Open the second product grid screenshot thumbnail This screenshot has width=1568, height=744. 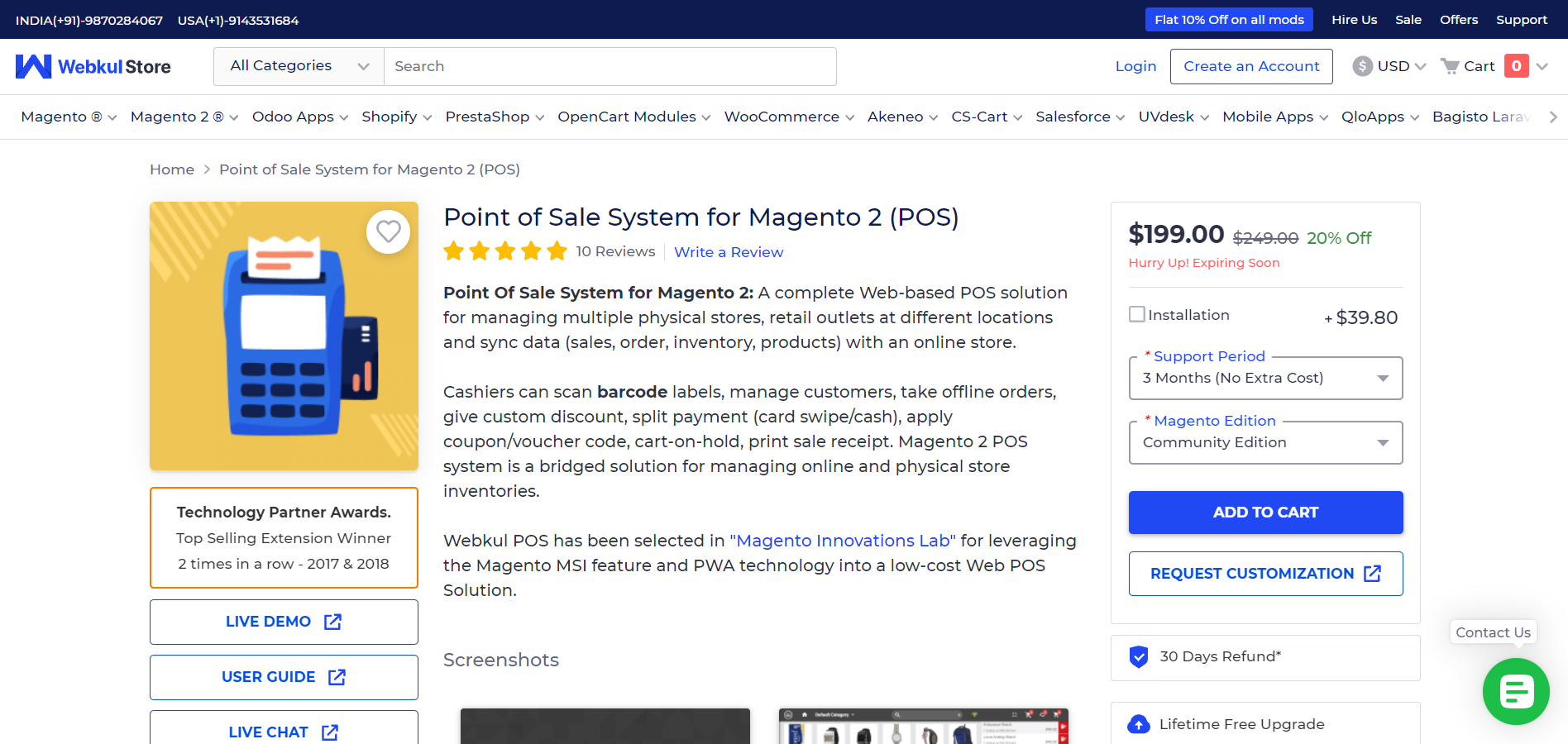(x=924, y=726)
